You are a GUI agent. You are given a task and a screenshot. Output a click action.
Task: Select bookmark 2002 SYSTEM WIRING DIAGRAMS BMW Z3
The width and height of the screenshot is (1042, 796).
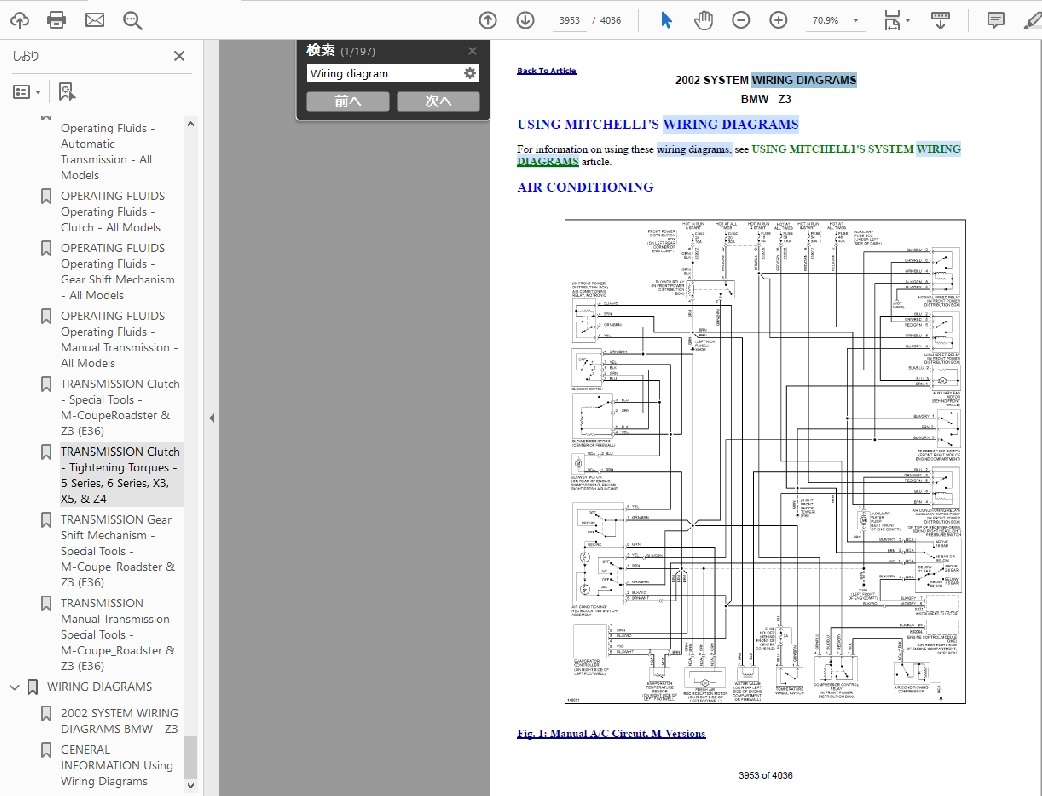(x=119, y=721)
